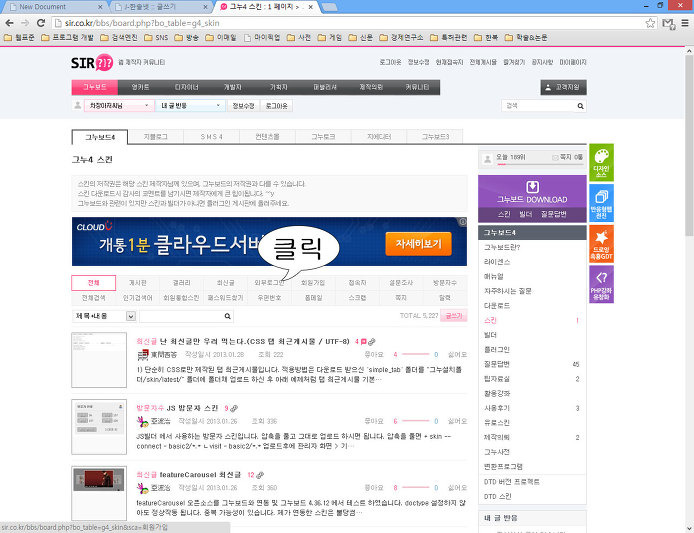
Task: Go back with the browser back arrow
Action: pos(9,23)
